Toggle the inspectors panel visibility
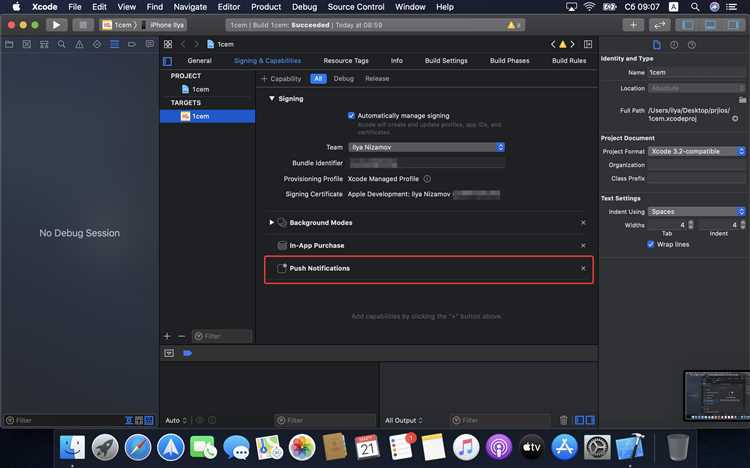Viewport: 750px width, 468px height. click(737, 24)
